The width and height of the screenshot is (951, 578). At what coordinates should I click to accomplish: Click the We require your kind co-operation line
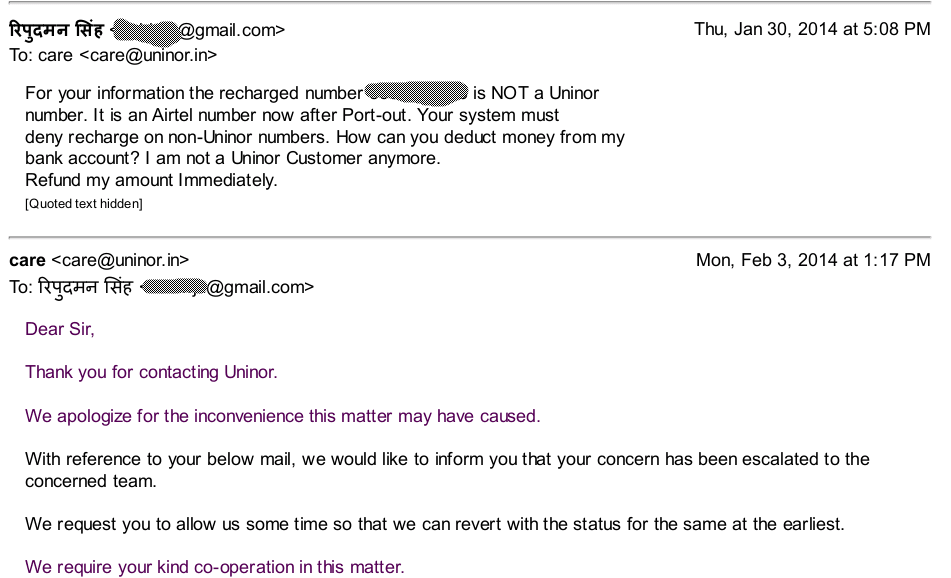coord(215,567)
